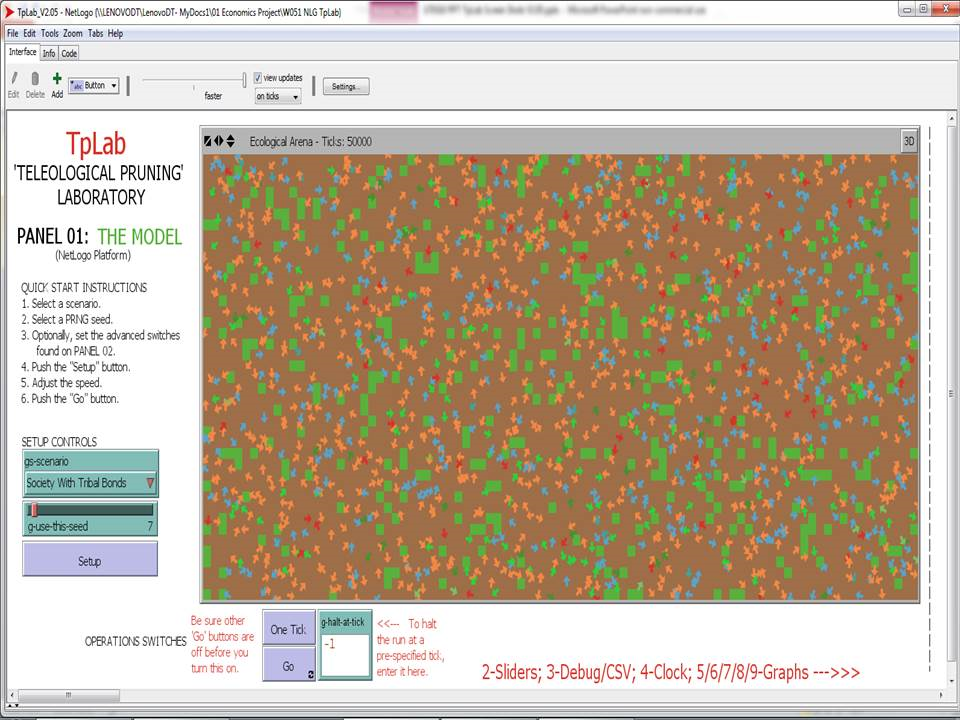The width and height of the screenshot is (960, 720).
Task: Switch Ecological Arena to 3D view
Action: tap(907, 141)
